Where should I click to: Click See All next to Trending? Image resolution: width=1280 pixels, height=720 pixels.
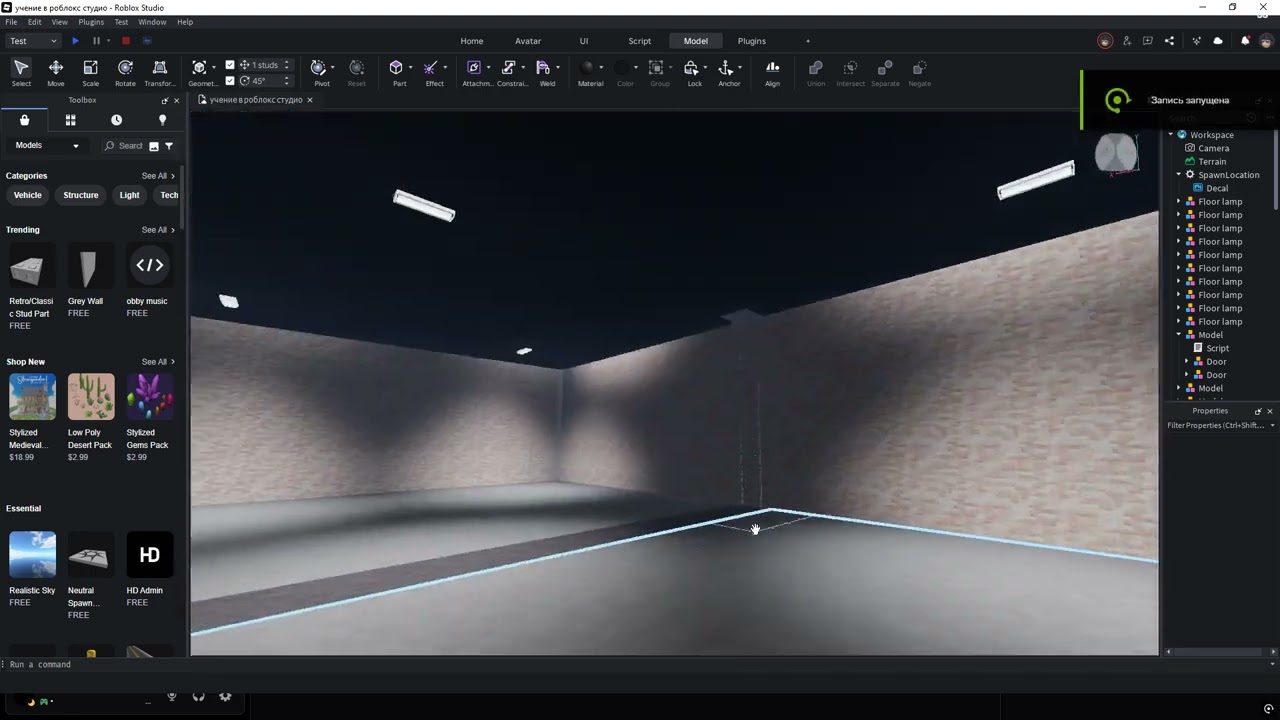point(158,230)
